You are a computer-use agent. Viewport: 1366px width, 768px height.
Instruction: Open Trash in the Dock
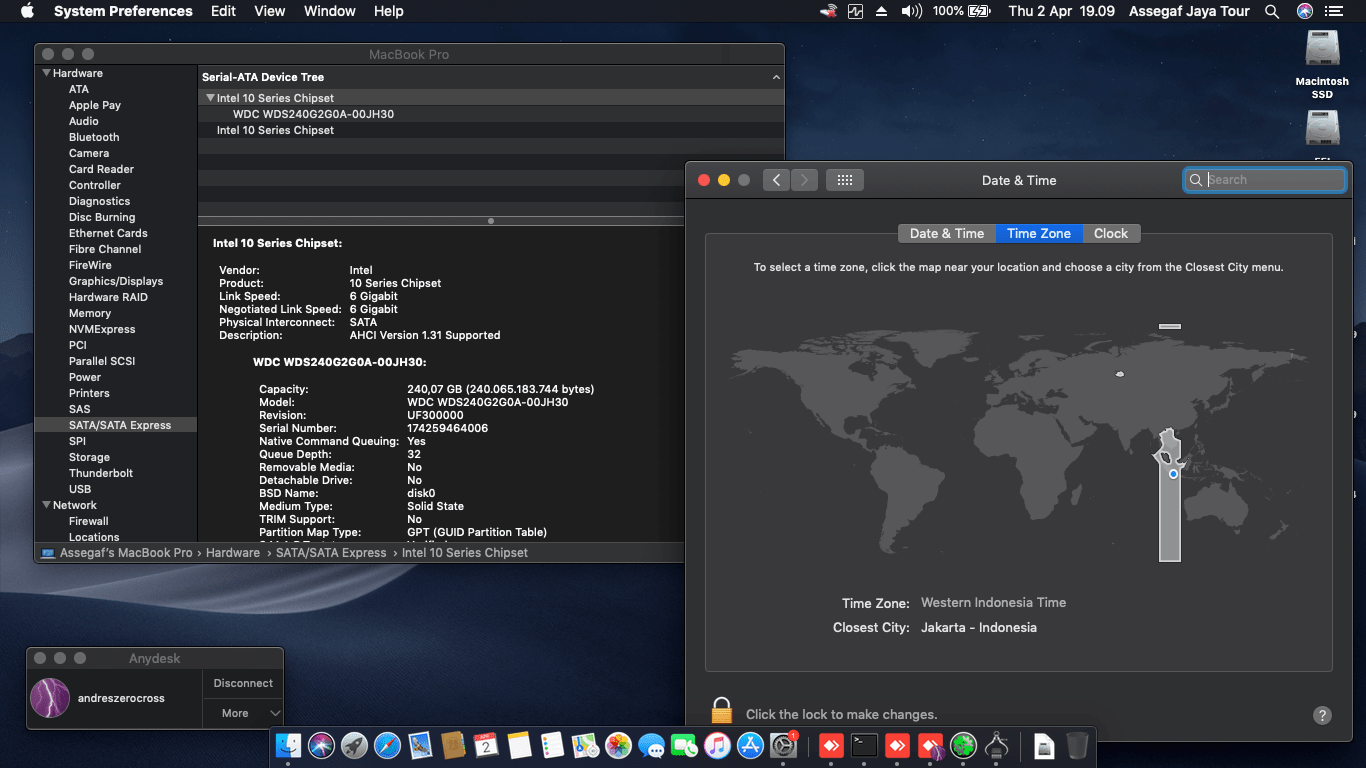pyautogui.click(x=1077, y=745)
